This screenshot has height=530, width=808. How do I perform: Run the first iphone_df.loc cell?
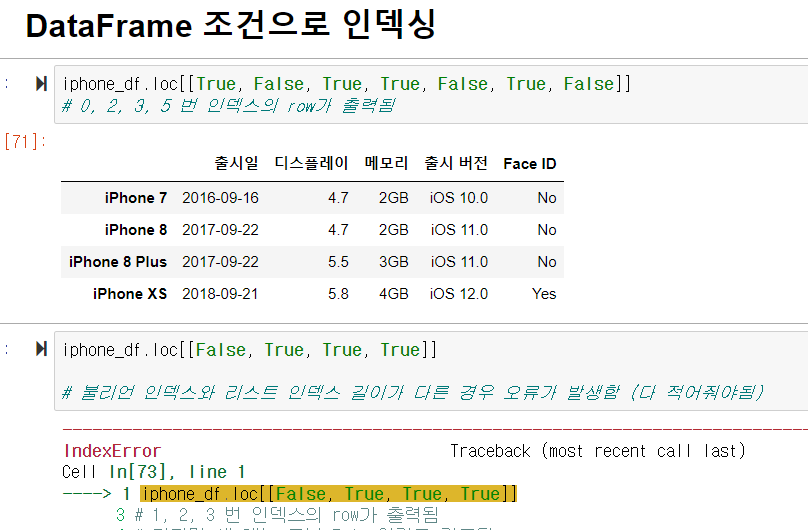tap(41, 83)
